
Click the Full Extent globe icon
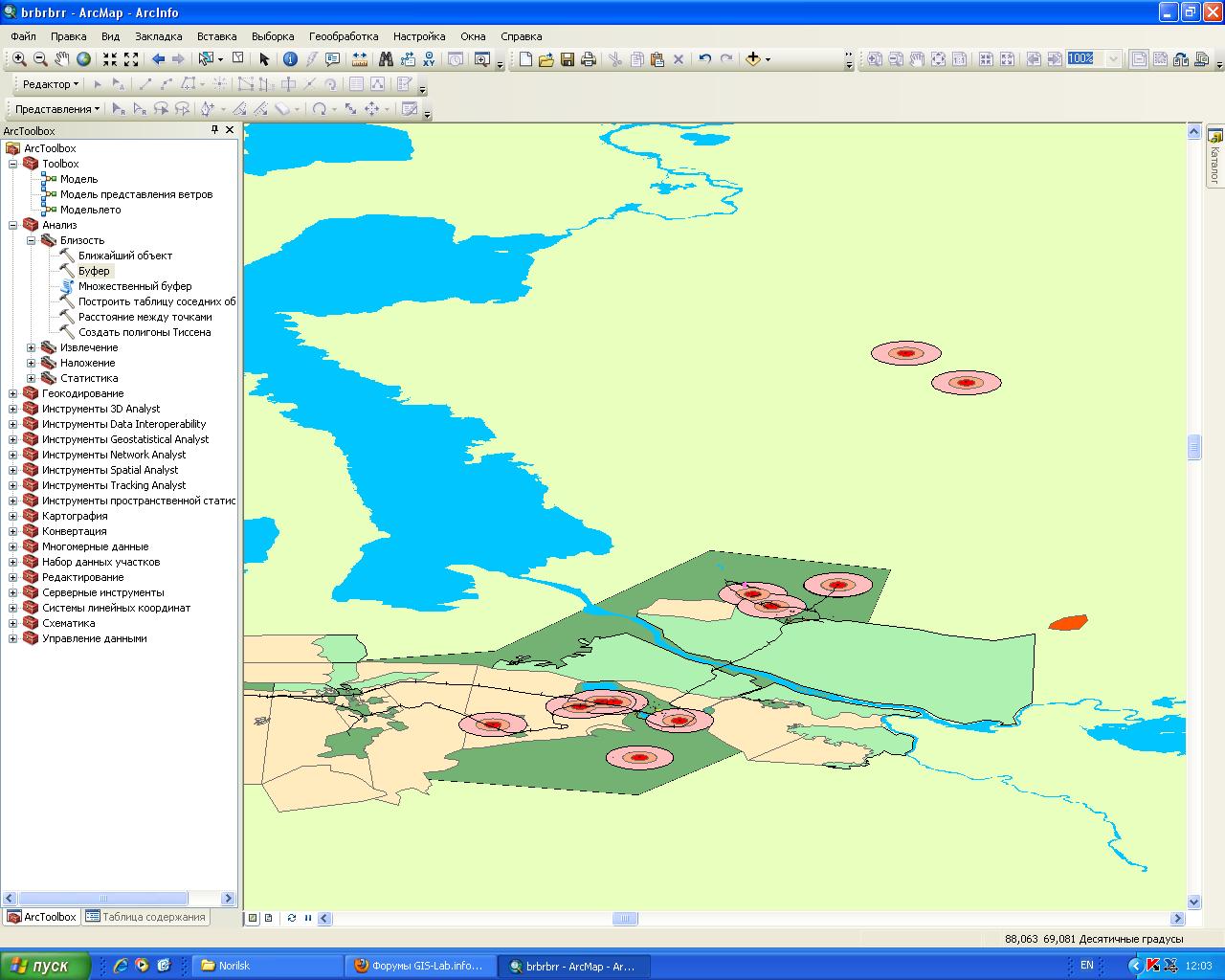click(84, 59)
